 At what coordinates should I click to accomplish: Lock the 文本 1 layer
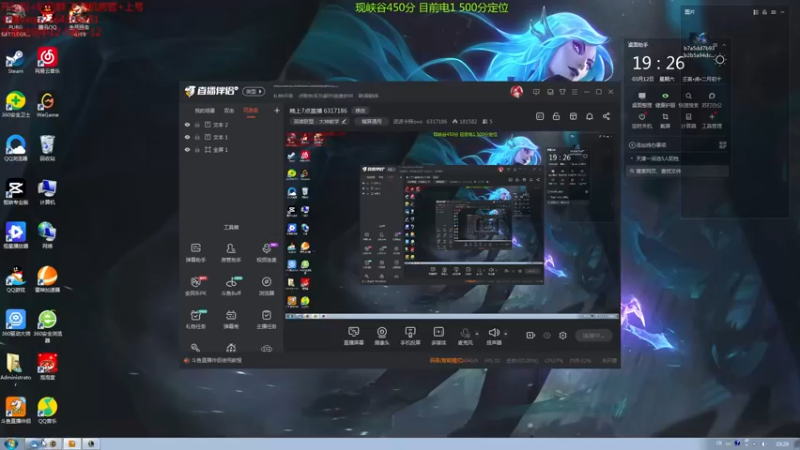(x=197, y=137)
